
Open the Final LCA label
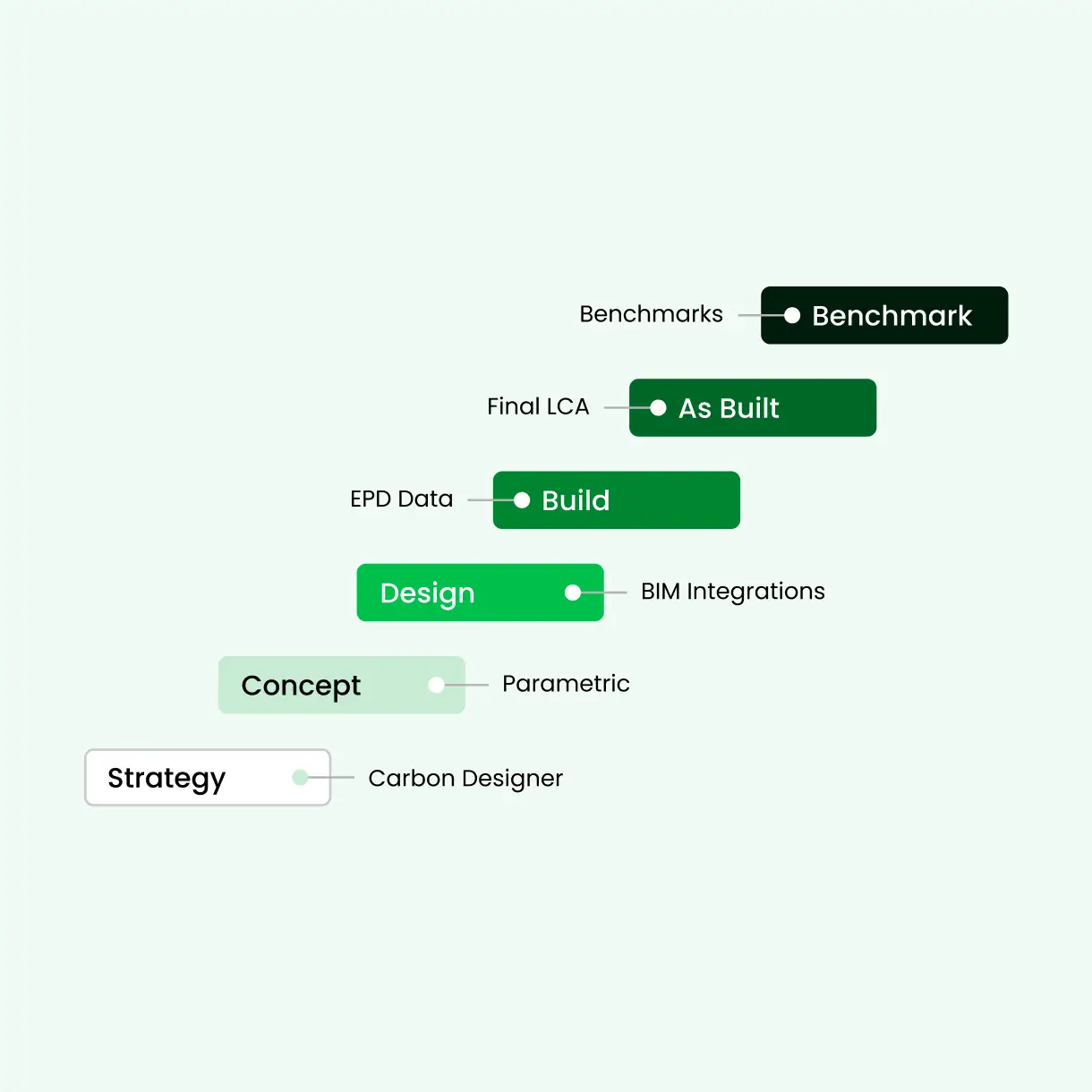[x=538, y=406]
